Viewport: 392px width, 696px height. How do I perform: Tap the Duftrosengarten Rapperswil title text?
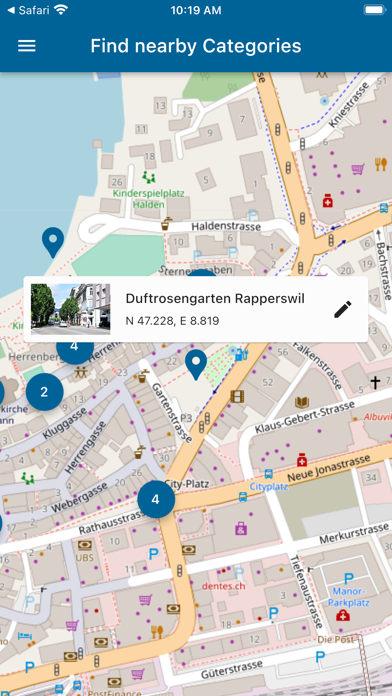pos(215,299)
